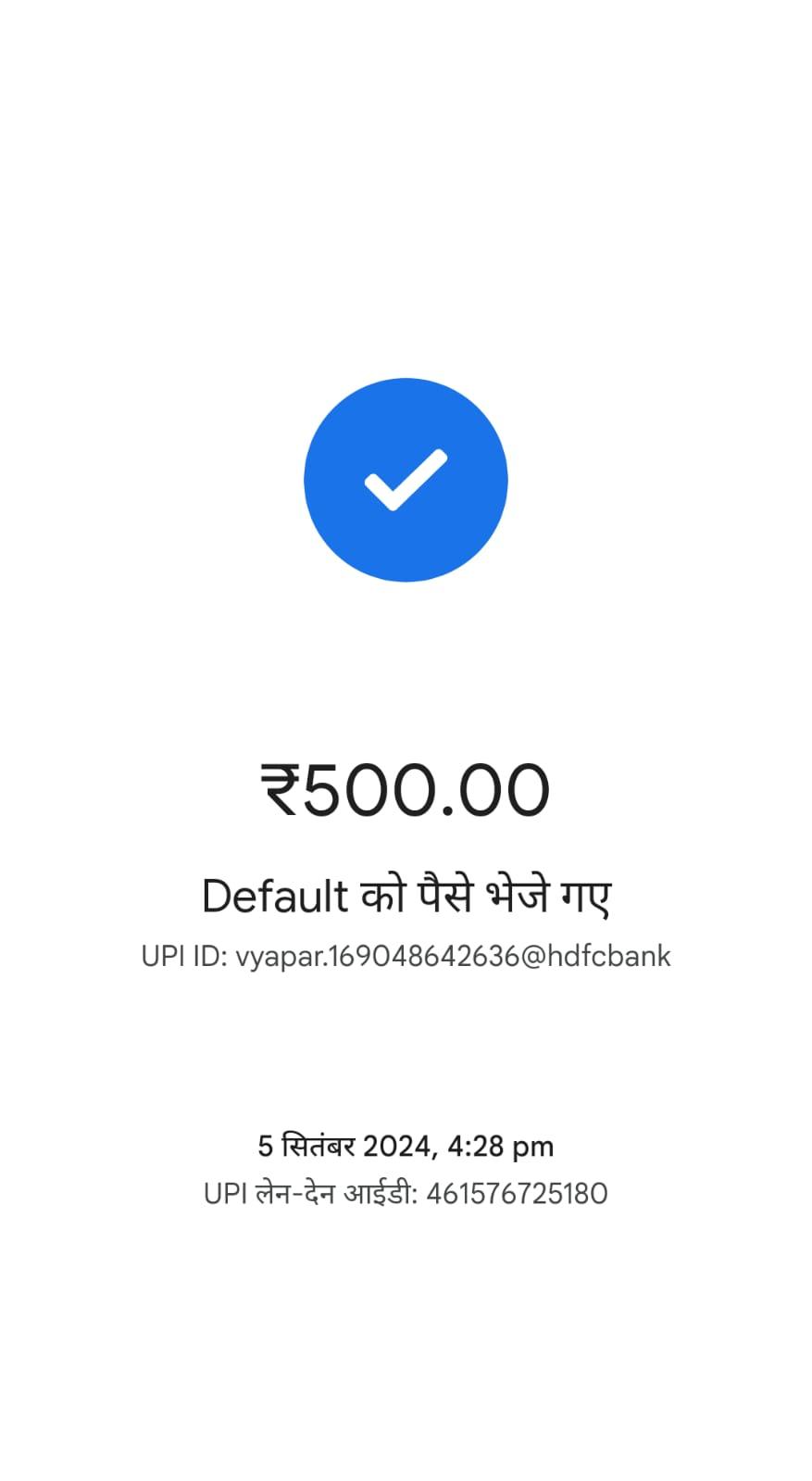The width and height of the screenshot is (812, 1481).
Task: Click the white tick mark inside the circle
Action: pos(406,480)
